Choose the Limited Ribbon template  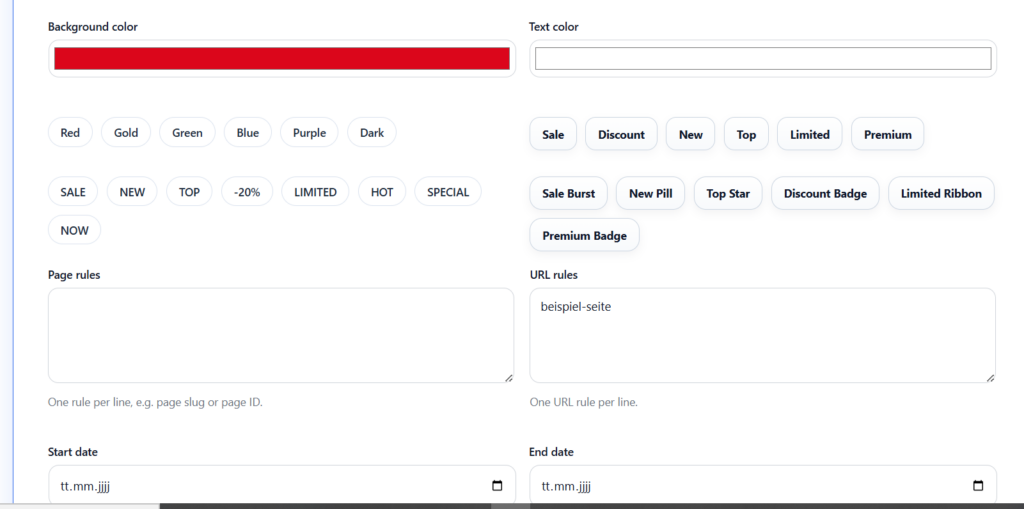[940, 194]
